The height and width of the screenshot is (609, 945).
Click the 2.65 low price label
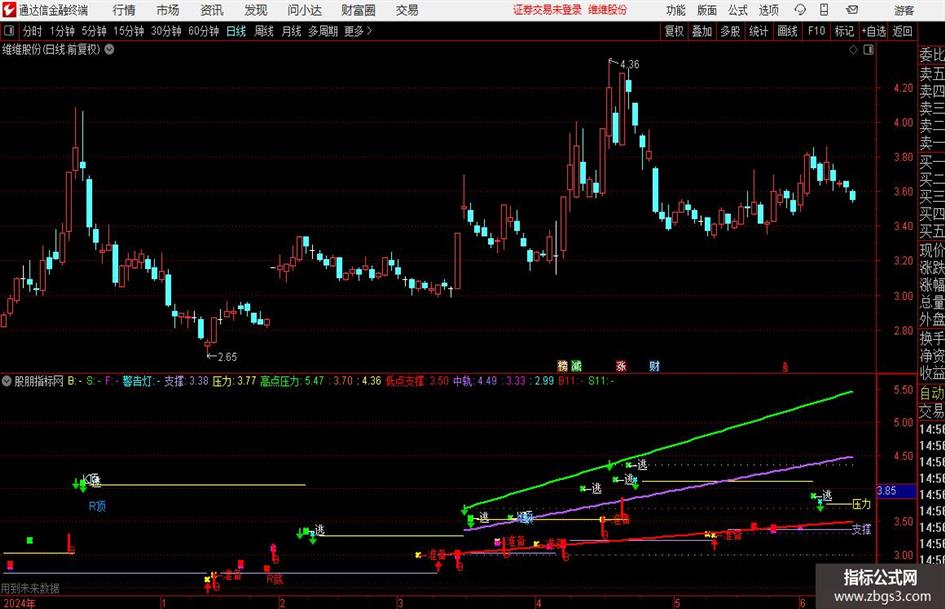(227, 357)
